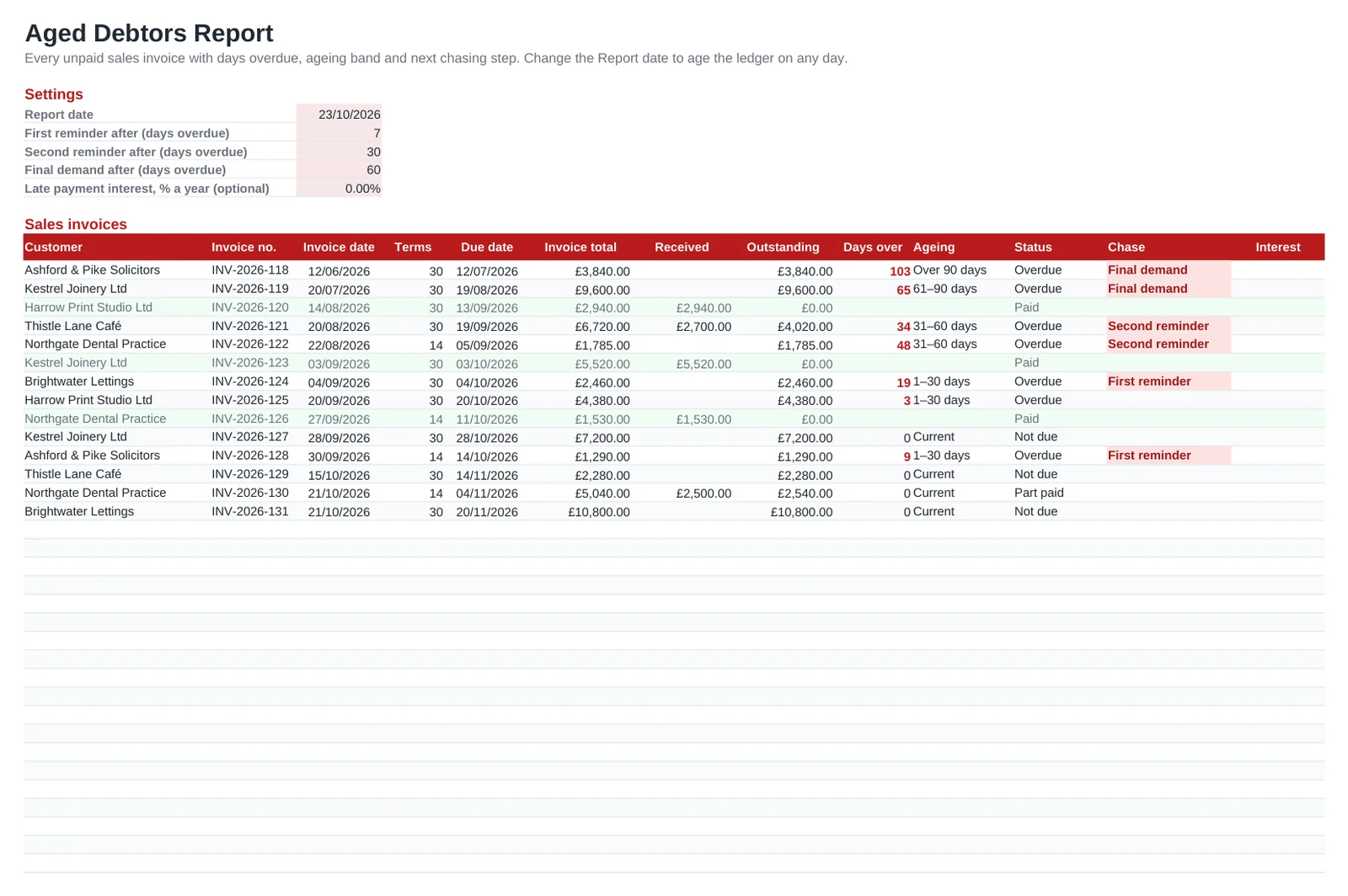Click invoice date 12/06/2026
1348x896 pixels.
[x=339, y=271]
